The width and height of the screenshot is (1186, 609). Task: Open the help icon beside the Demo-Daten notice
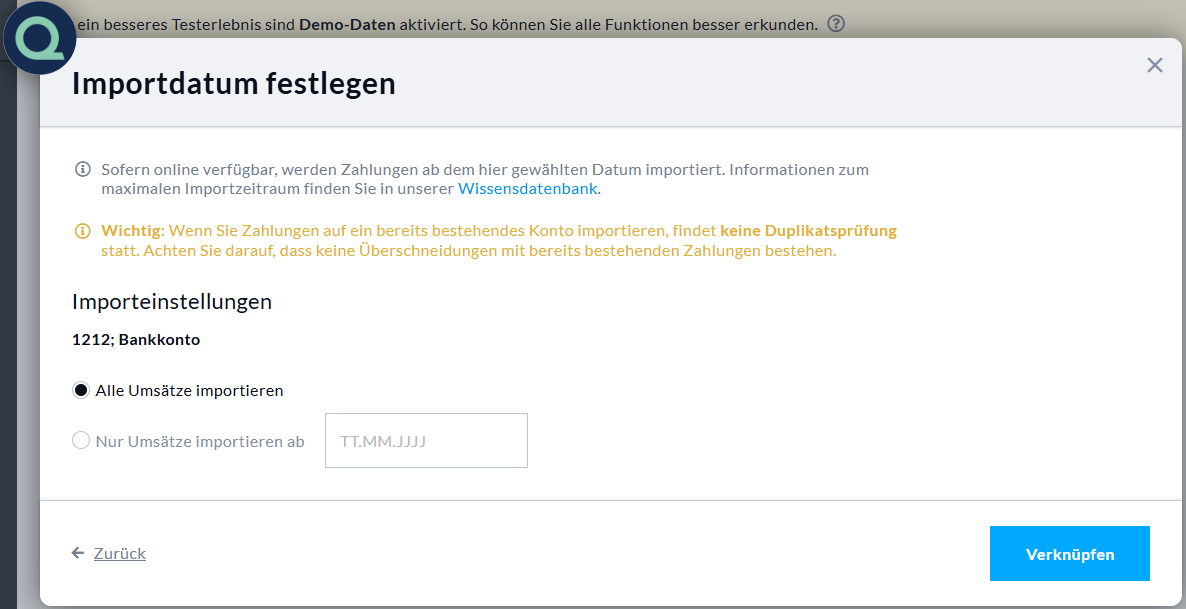pos(836,23)
